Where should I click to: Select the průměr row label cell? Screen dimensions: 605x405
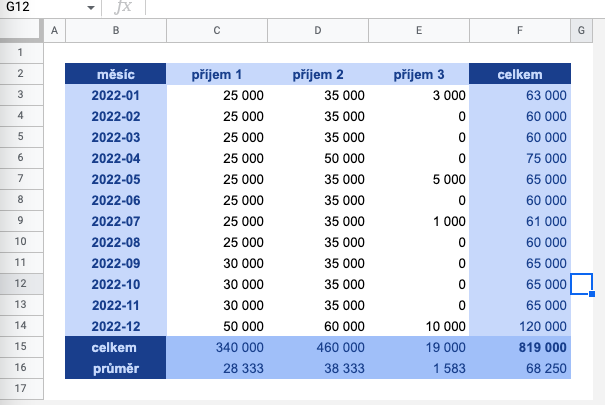116,368
